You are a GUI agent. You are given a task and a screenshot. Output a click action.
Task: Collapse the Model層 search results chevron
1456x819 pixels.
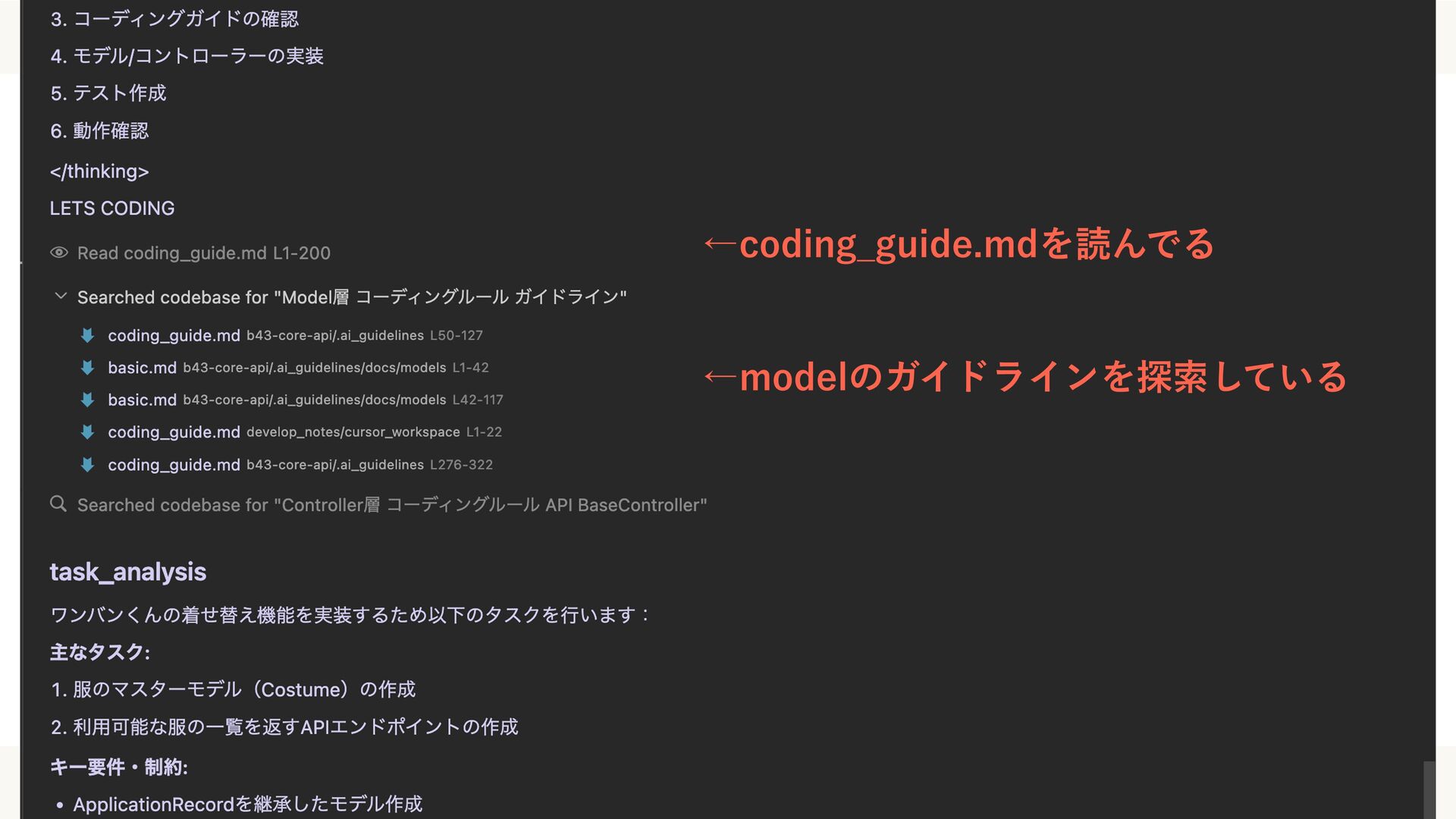point(61,297)
